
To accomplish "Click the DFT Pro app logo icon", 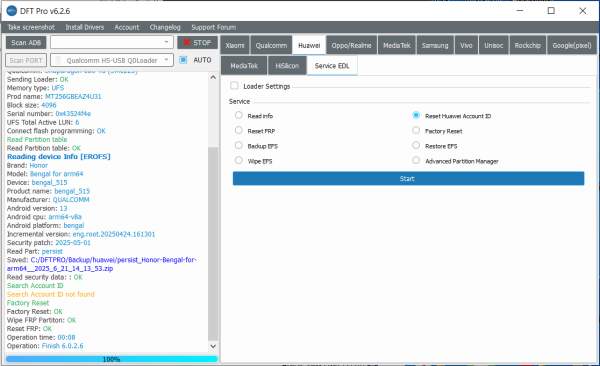I will pos(12,11).
